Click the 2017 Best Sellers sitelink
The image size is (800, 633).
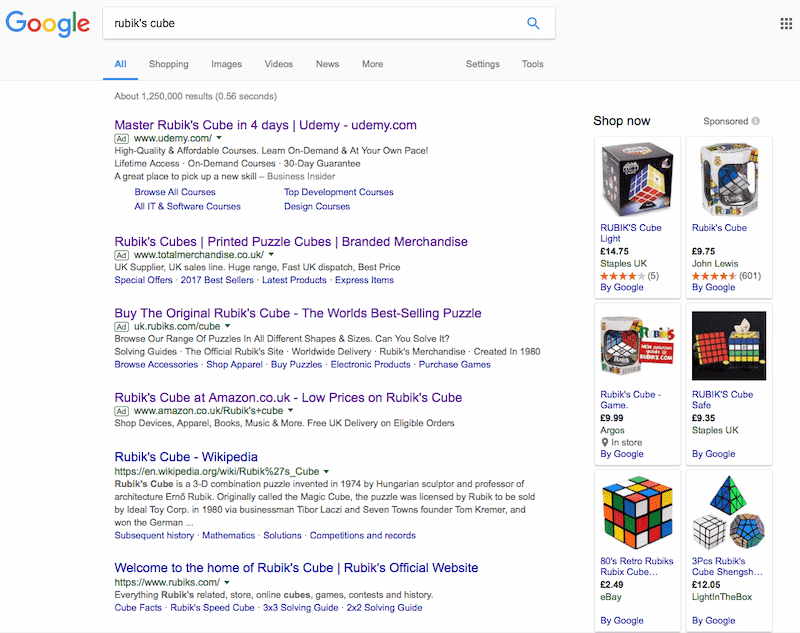point(217,280)
